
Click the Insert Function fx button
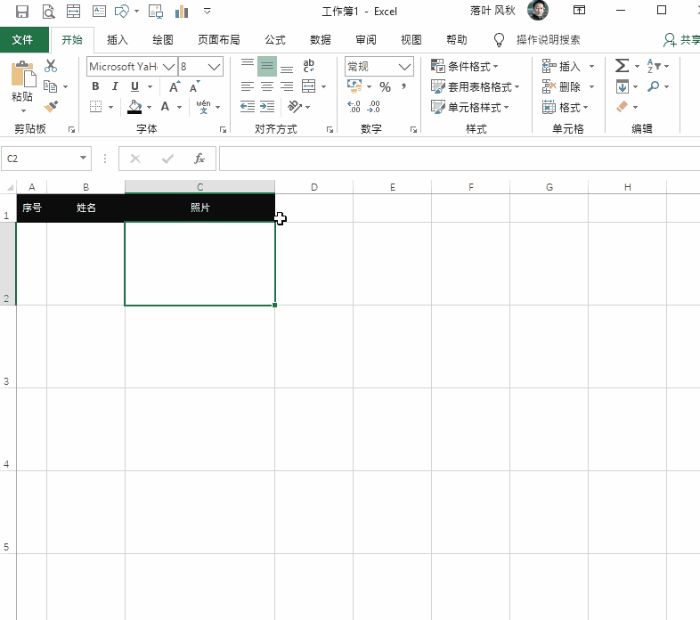(199, 158)
